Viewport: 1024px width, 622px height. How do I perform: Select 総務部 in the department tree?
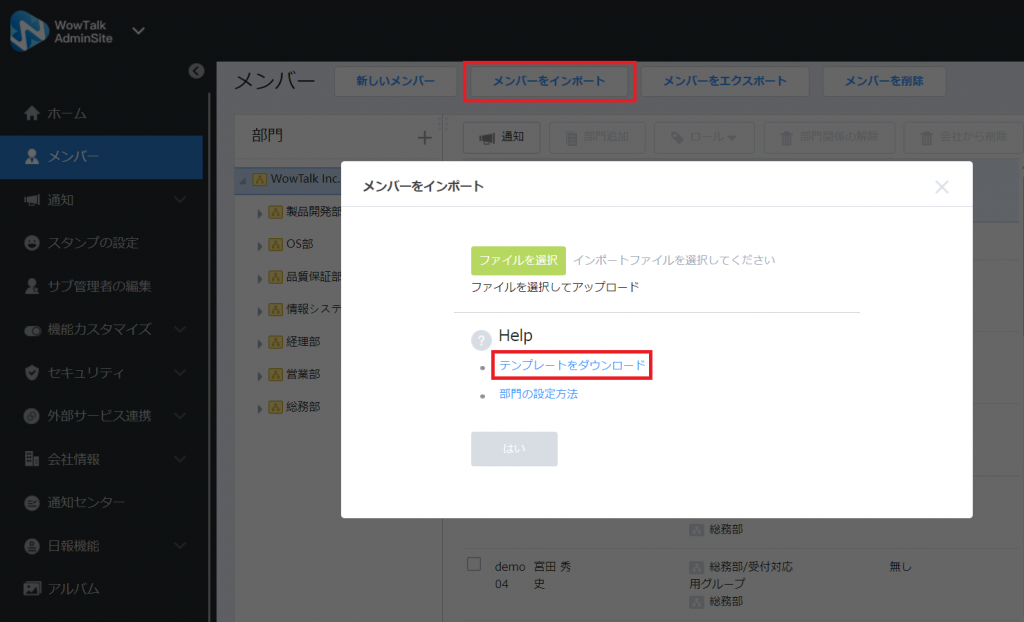point(303,407)
